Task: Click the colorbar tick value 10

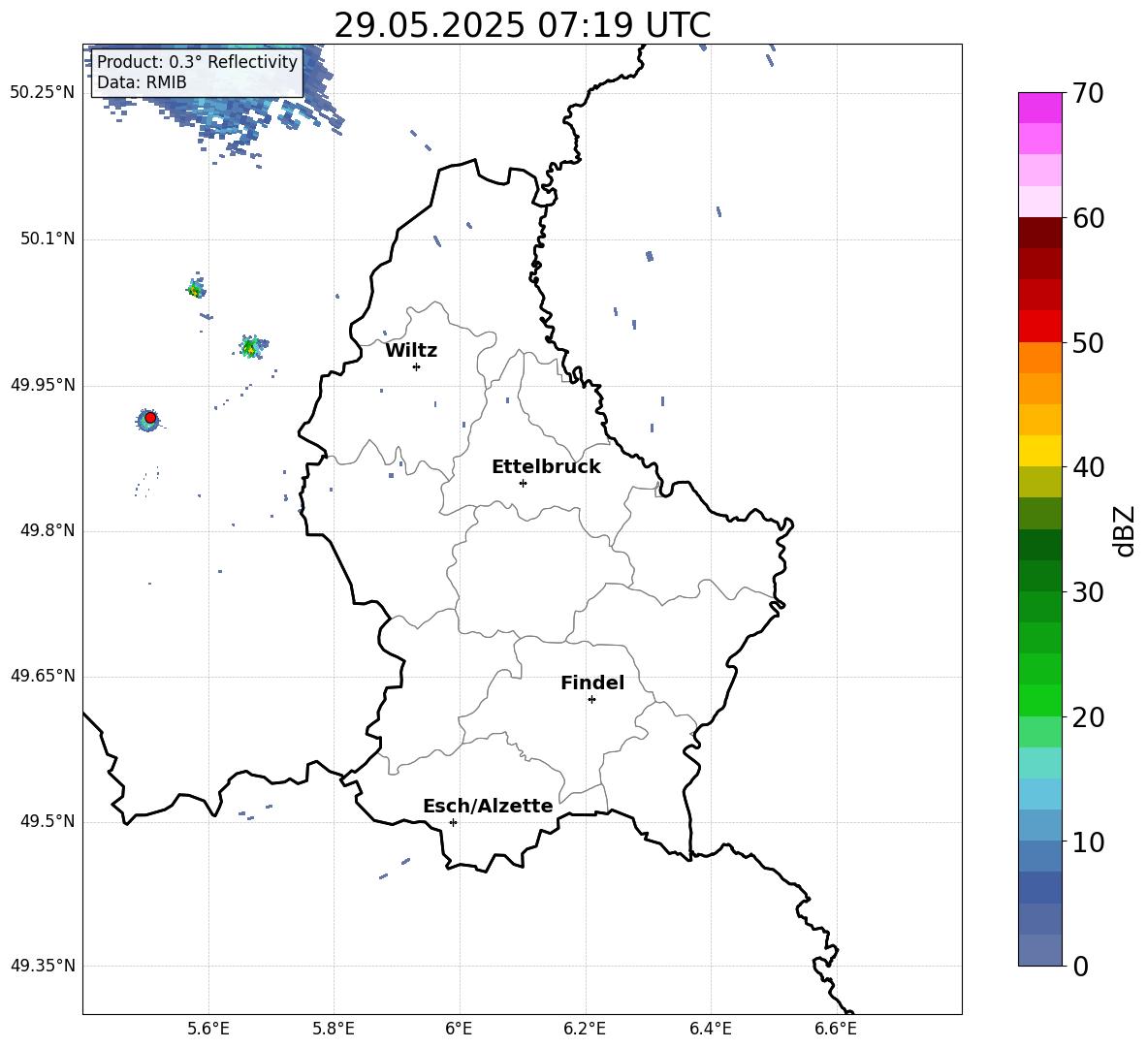Action: point(1088,842)
